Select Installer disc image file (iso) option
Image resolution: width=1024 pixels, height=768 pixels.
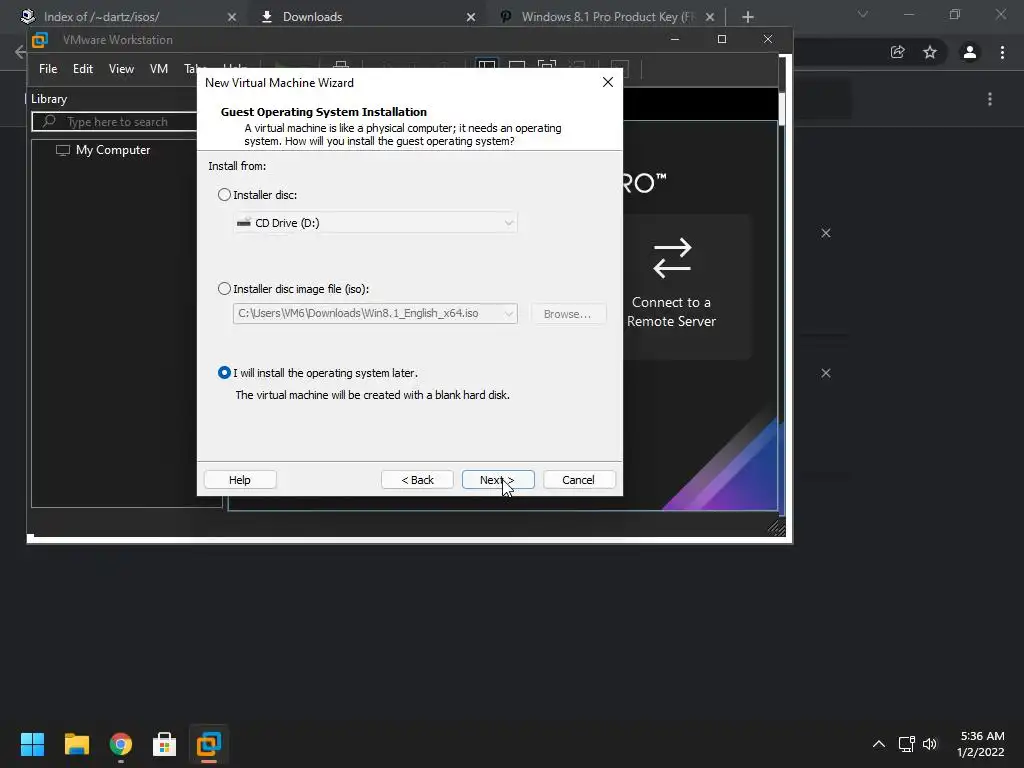224,289
